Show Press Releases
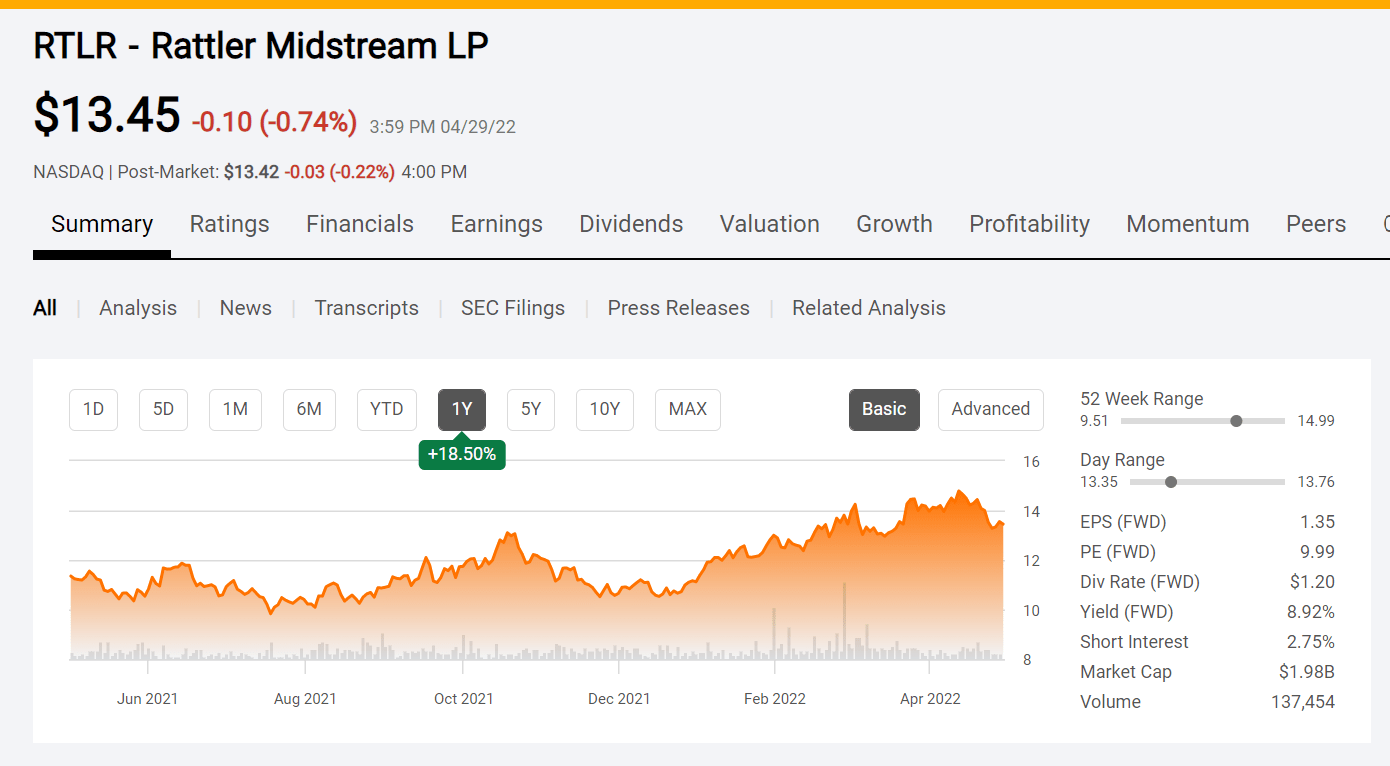1390x766 pixels. coord(679,308)
